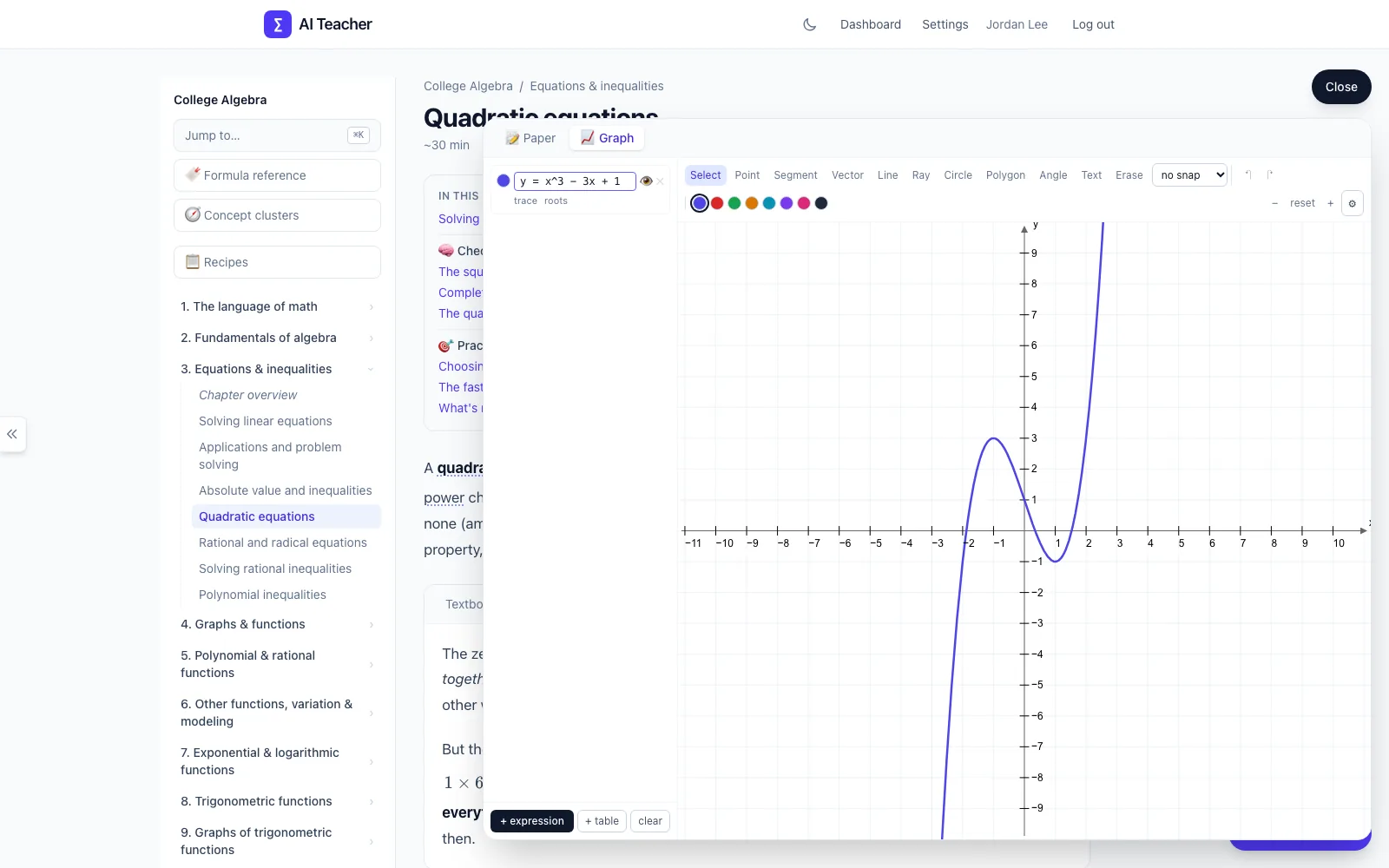Expand Trigonometric functions chapter

pos(277,801)
